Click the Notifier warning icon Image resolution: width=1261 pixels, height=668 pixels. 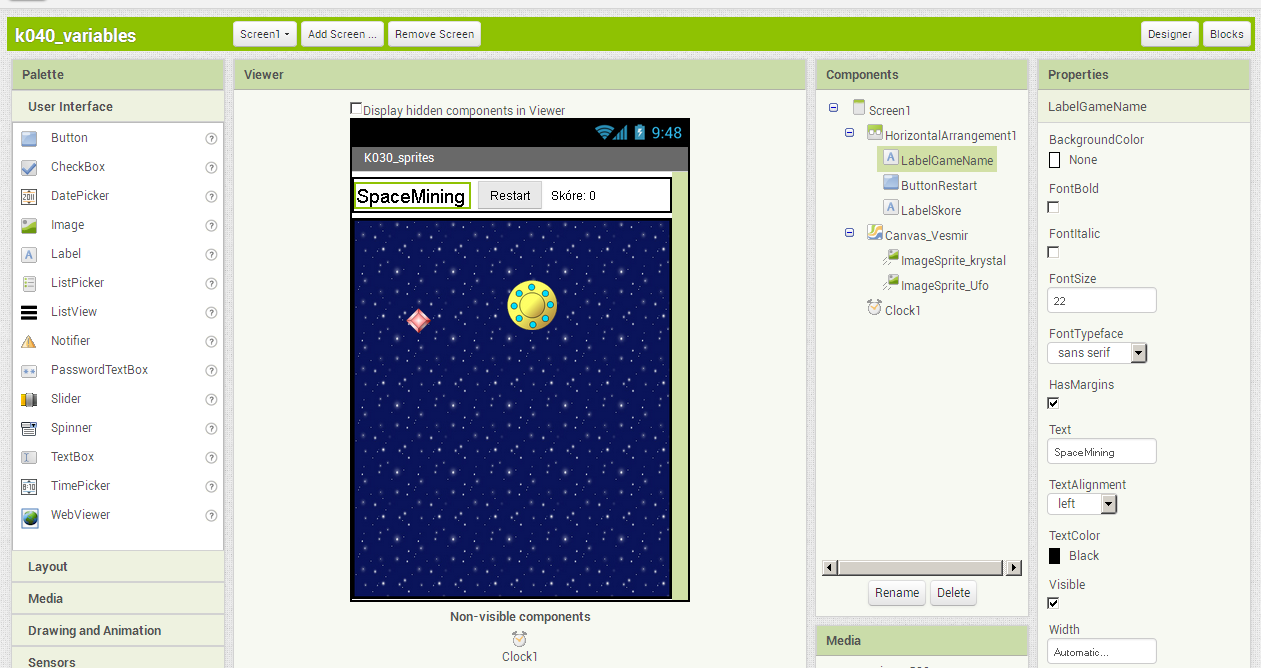(29, 341)
